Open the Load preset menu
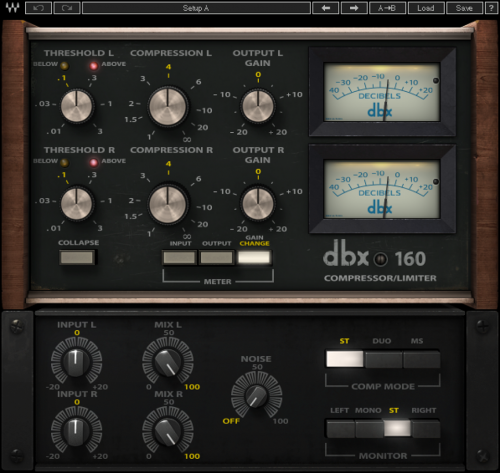 [x=426, y=8]
